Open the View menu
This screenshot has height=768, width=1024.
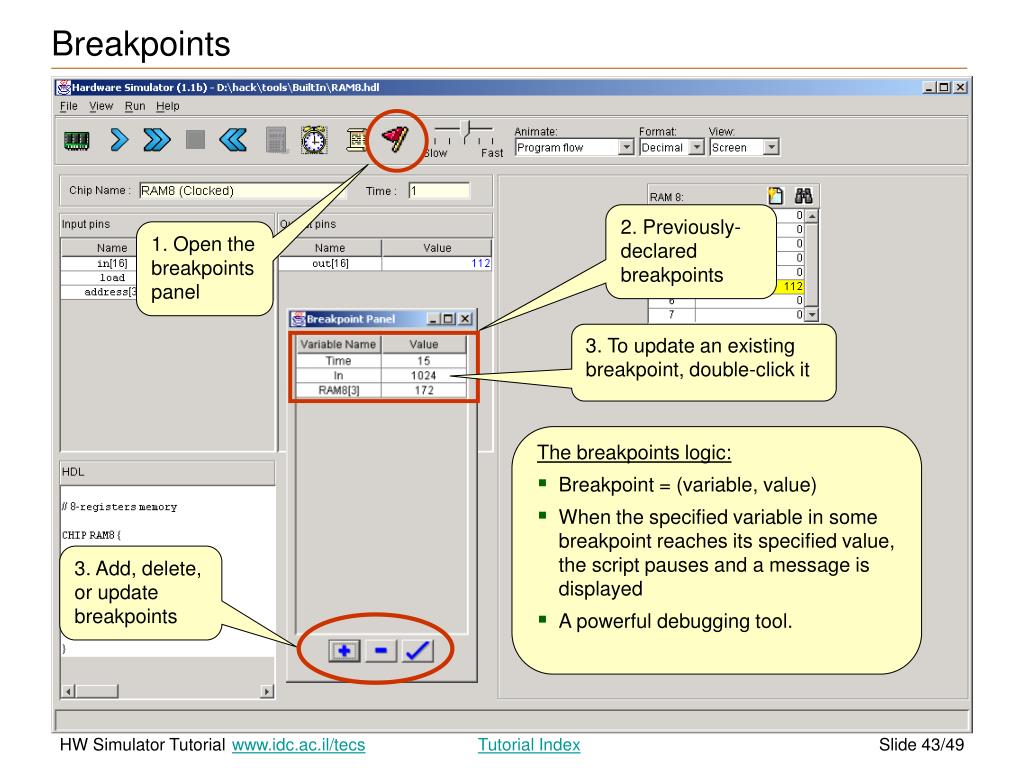pyautogui.click(x=101, y=106)
